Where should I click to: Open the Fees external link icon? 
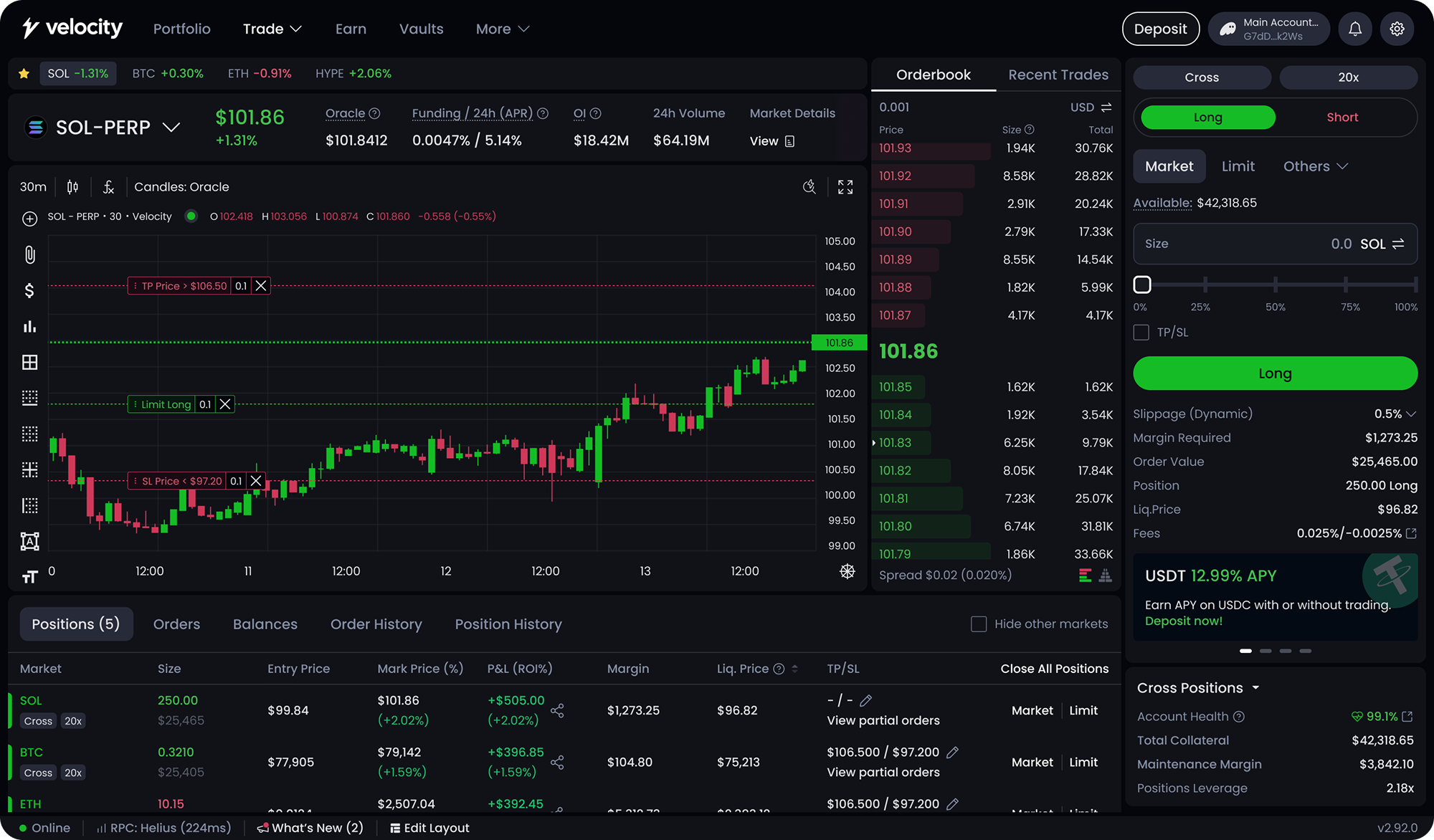(1412, 533)
